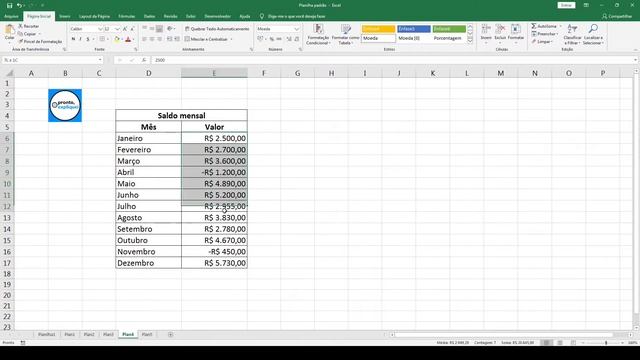Toggle center text horizontally

click(152, 39)
